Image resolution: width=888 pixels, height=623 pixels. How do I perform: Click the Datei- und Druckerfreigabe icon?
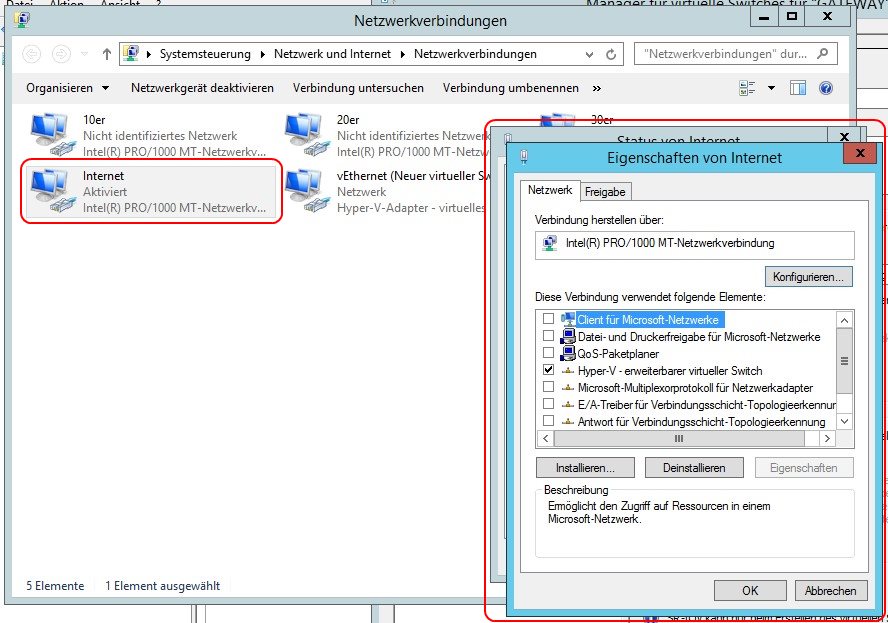tap(568, 336)
